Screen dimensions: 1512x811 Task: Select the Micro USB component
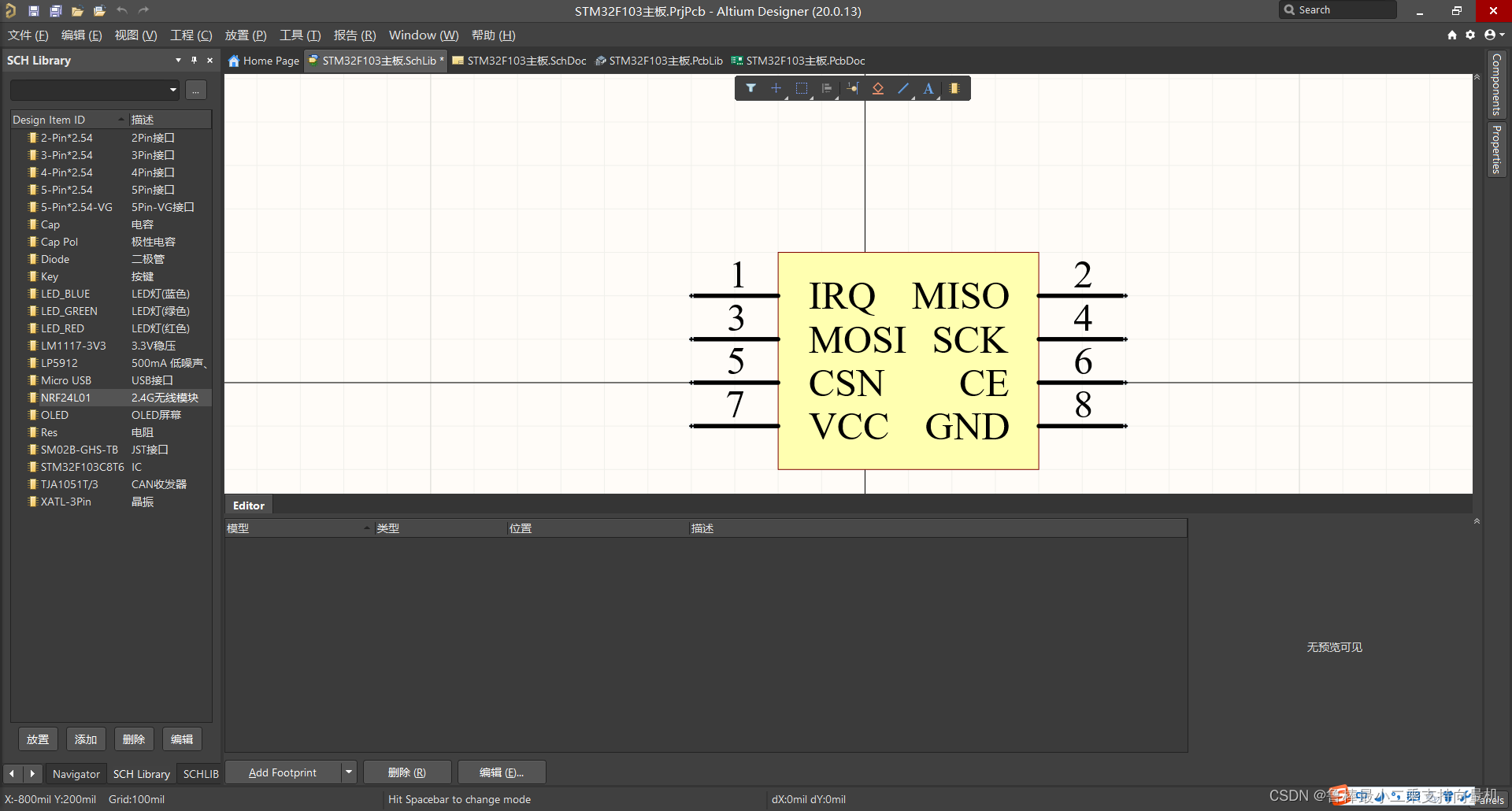(111, 380)
